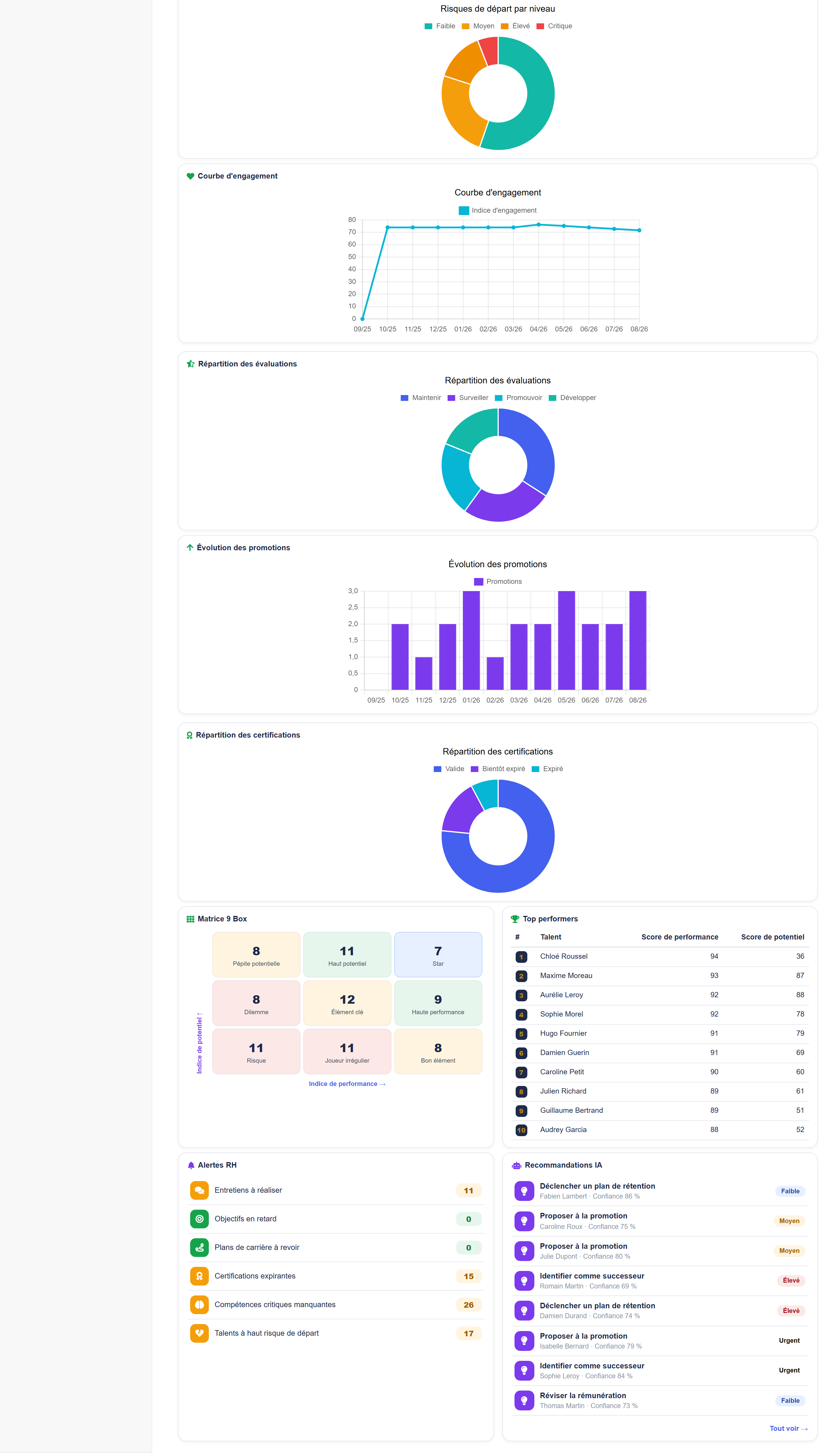This screenshot has width=840, height=1453.
Task: Select the Star box in 9 Box matrix
Action: 437,955
